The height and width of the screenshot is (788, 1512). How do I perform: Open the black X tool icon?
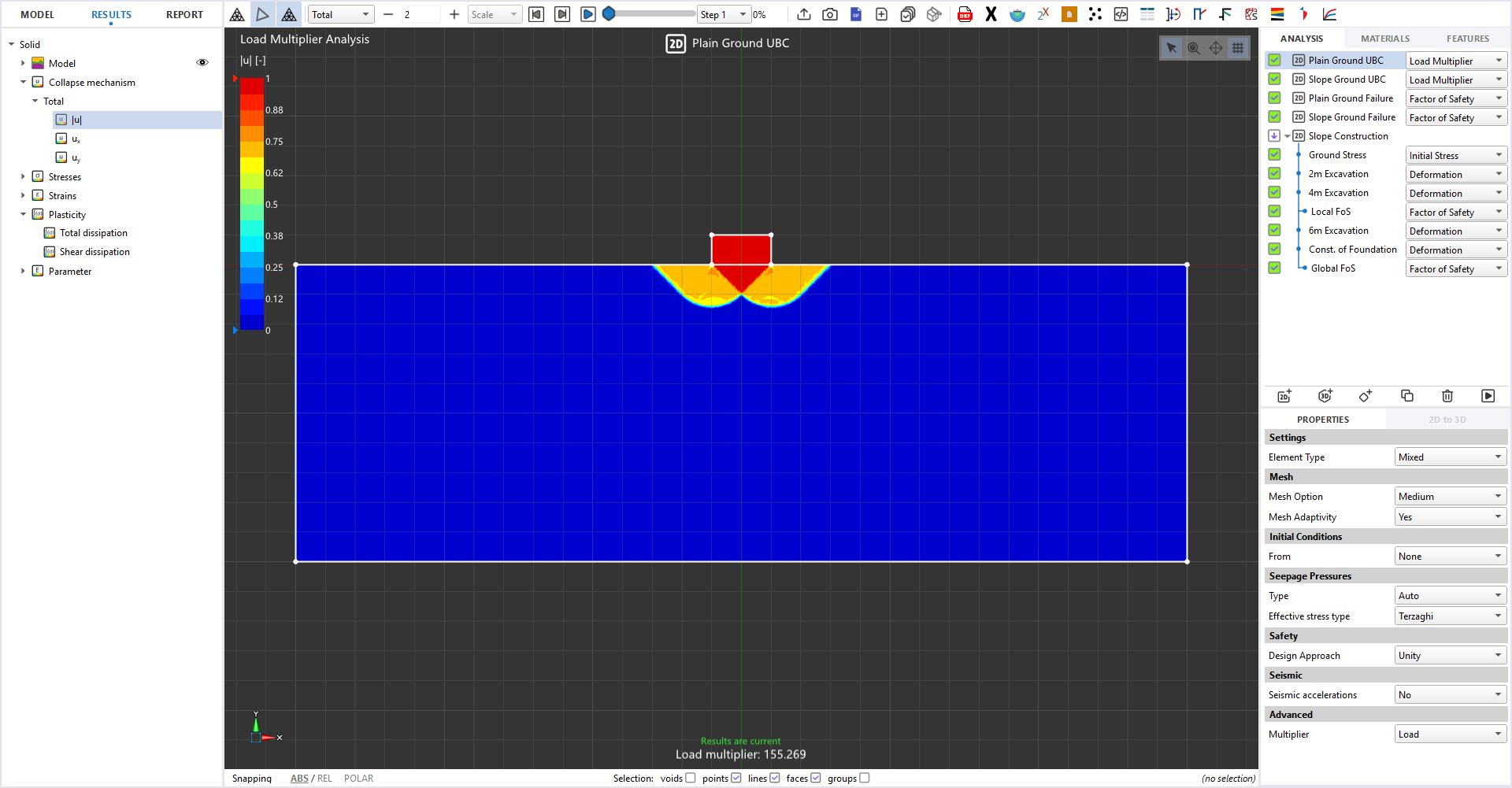pos(991,14)
